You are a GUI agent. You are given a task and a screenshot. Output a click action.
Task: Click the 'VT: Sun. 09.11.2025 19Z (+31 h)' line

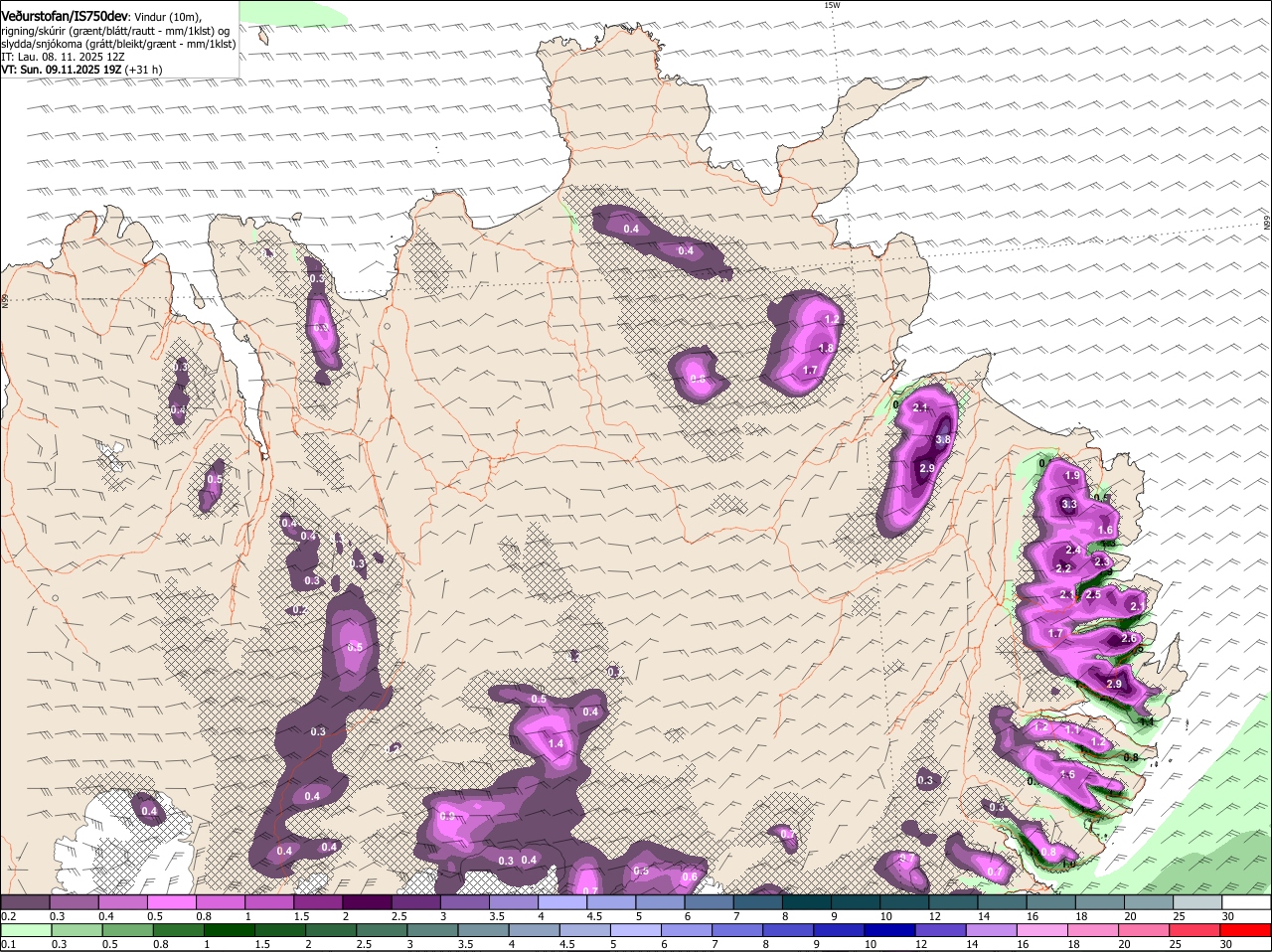pyautogui.click(x=81, y=70)
